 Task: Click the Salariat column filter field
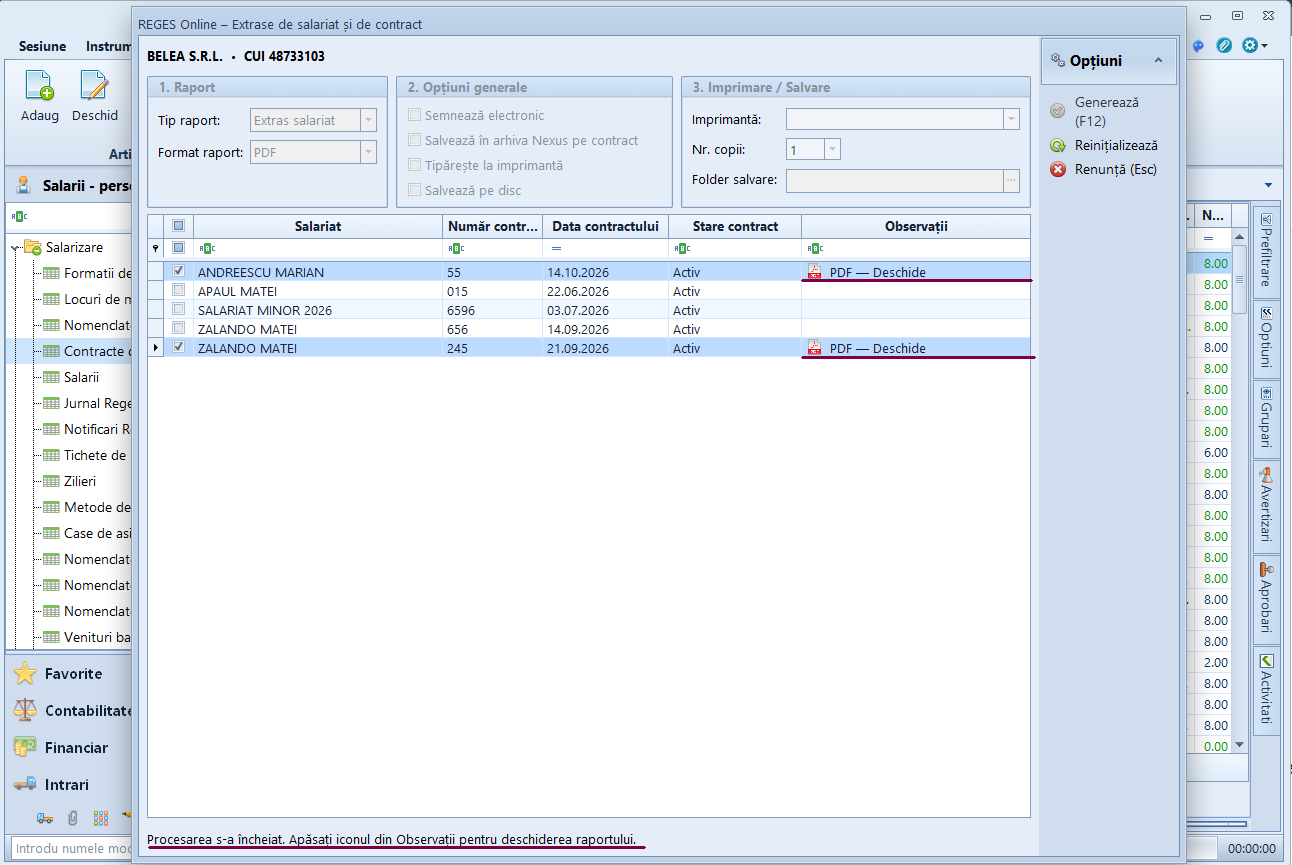[318, 248]
